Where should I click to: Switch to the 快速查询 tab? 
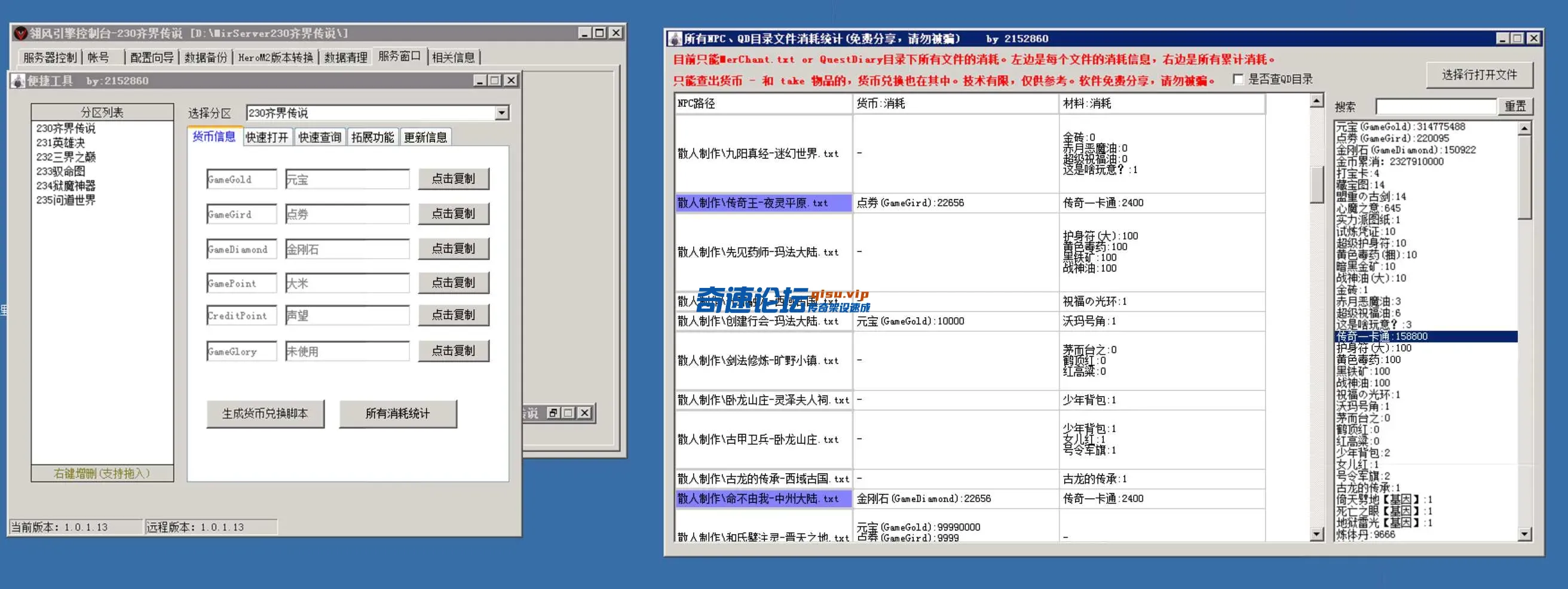coord(320,137)
